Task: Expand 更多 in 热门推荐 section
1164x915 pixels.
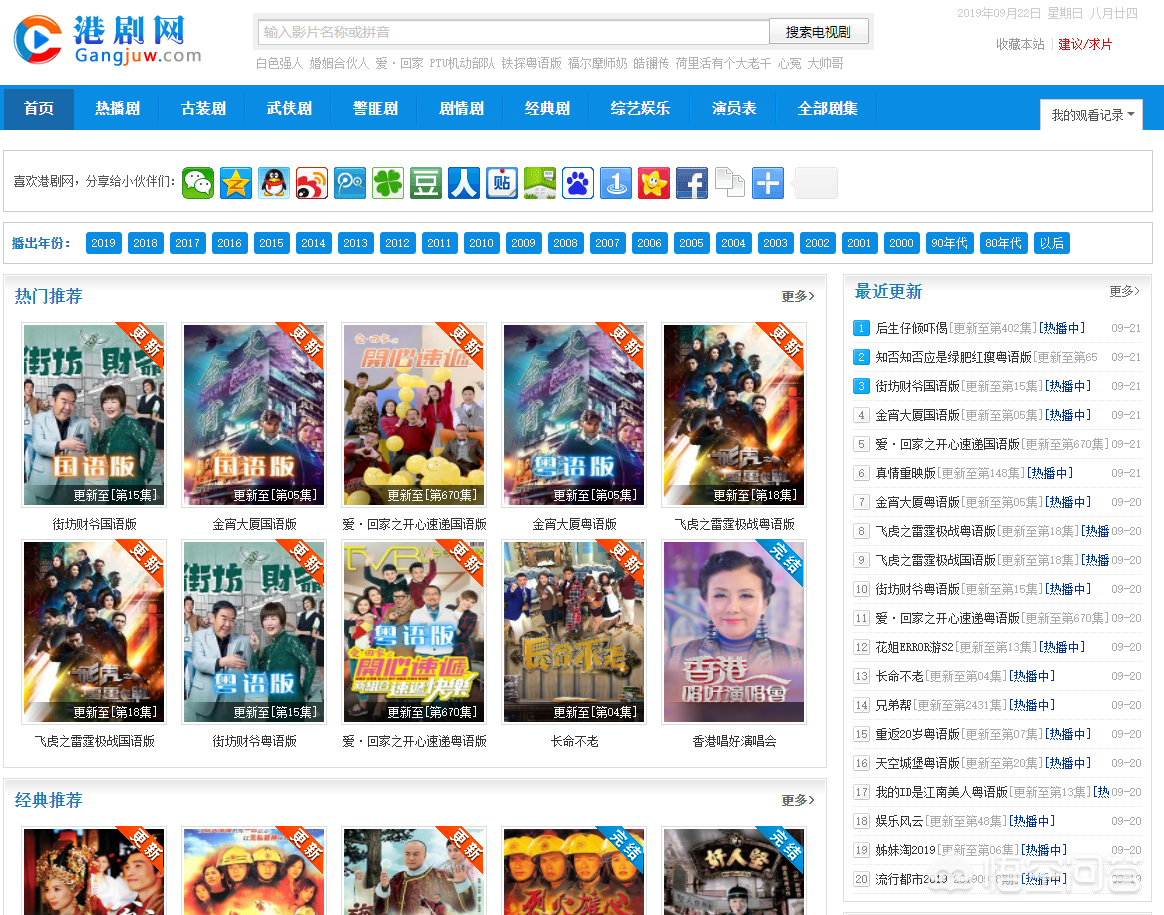Action: [x=797, y=296]
